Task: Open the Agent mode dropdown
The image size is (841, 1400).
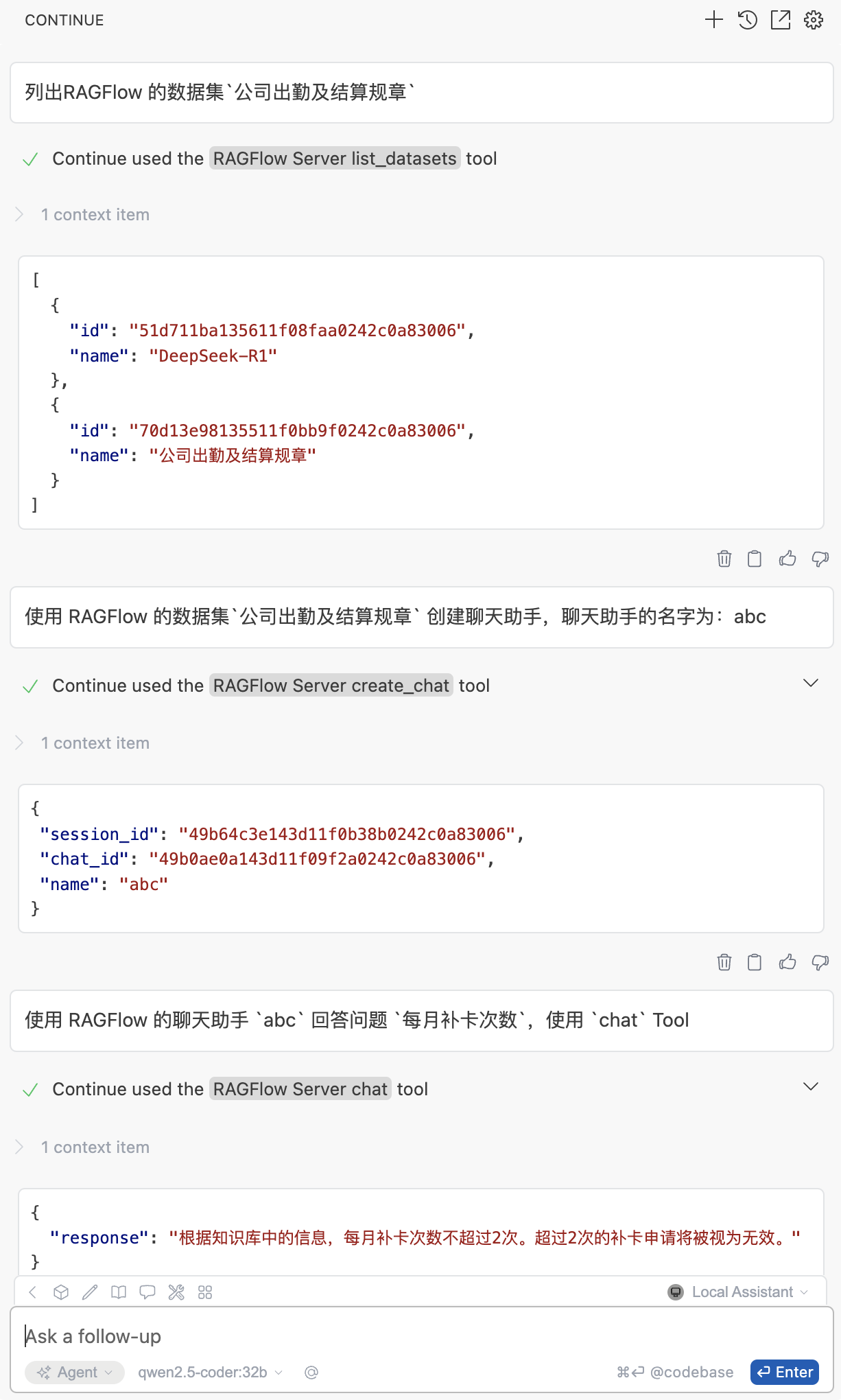Action: coord(75,1372)
